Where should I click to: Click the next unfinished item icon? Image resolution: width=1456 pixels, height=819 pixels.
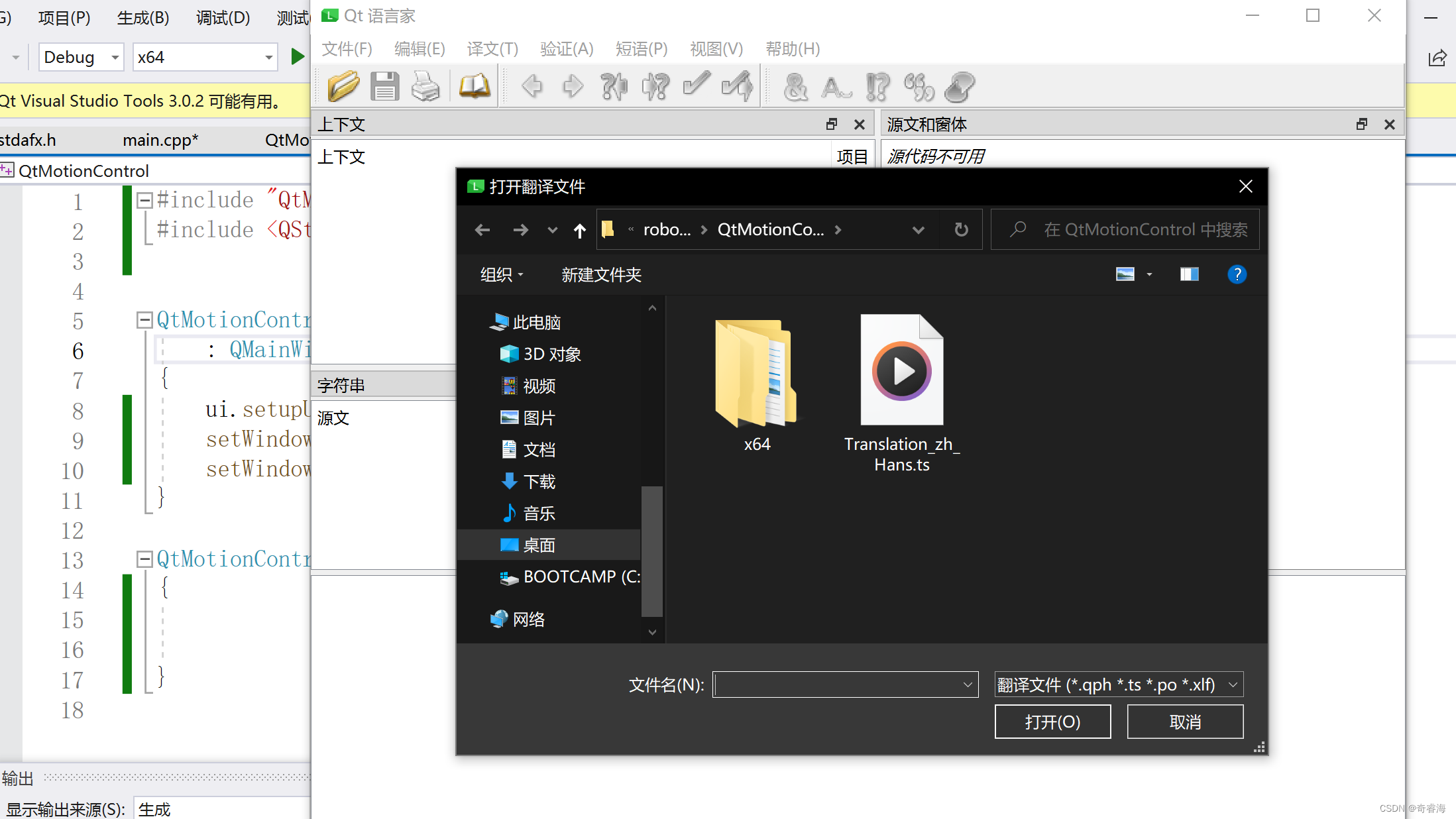(655, 86)
